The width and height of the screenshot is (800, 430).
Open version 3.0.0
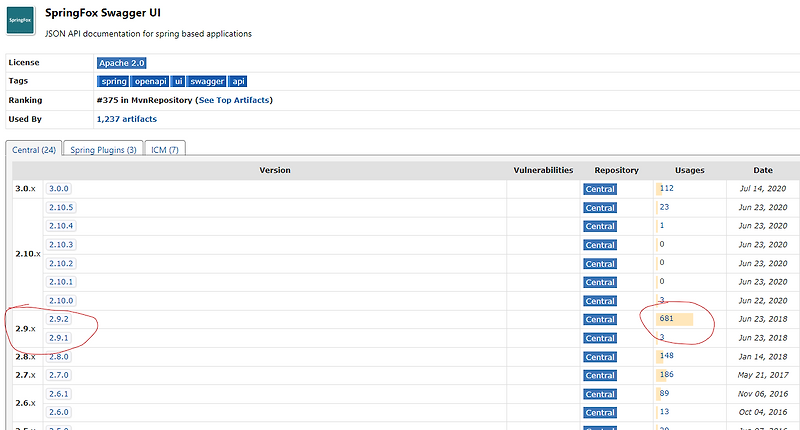(59, 188)
